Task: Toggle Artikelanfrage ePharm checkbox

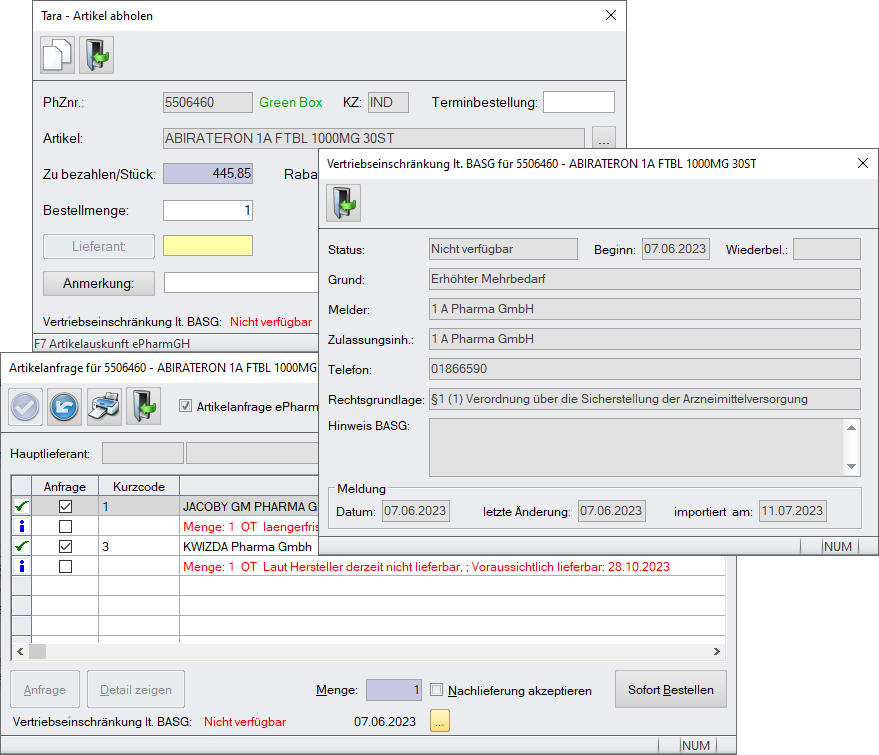Action: tap(184, 406)
